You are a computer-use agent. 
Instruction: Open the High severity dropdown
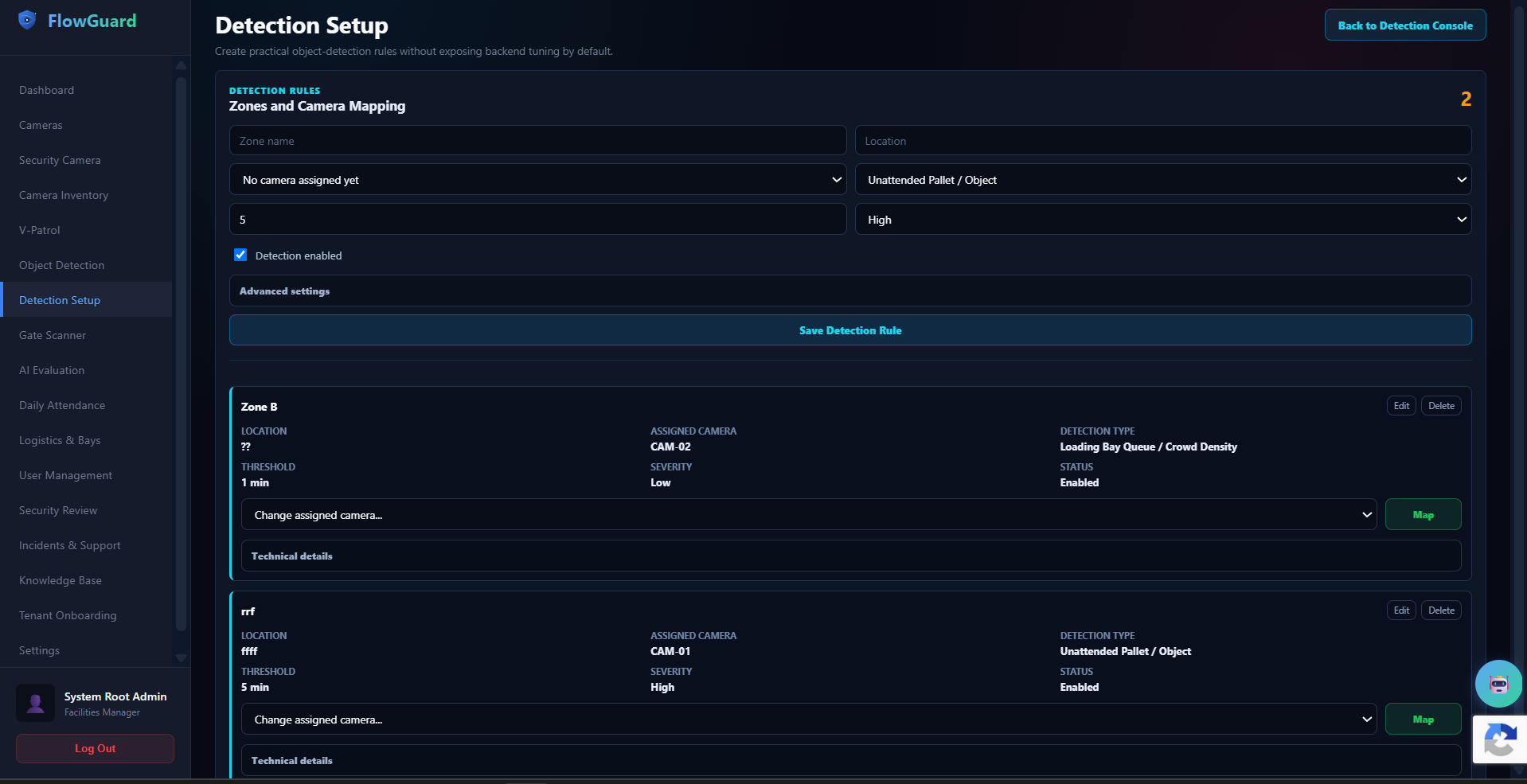(1163, 220)
